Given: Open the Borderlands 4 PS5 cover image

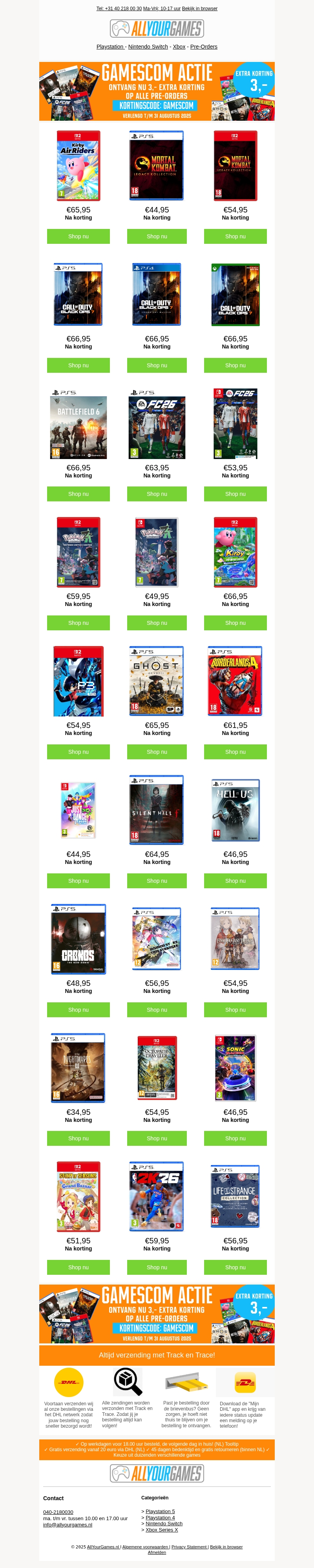Looking at the screenshot, I should [x=235, y=681].
